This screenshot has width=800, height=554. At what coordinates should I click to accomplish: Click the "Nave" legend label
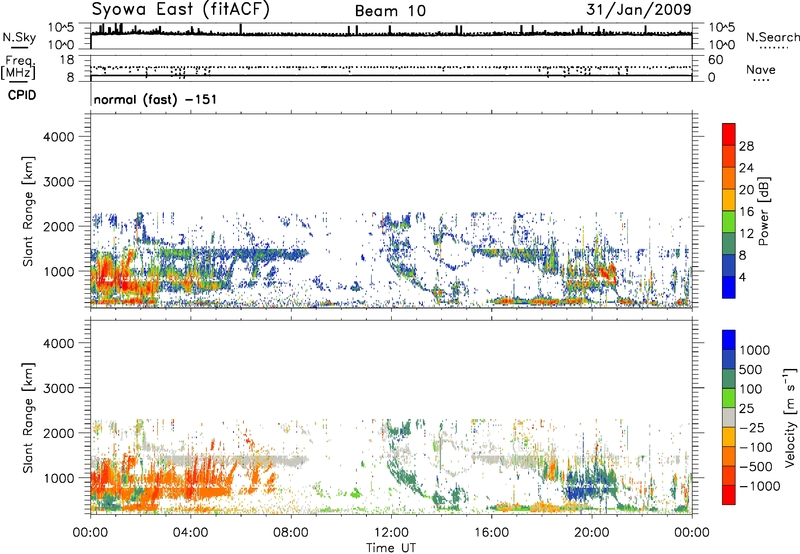point(761,70)
